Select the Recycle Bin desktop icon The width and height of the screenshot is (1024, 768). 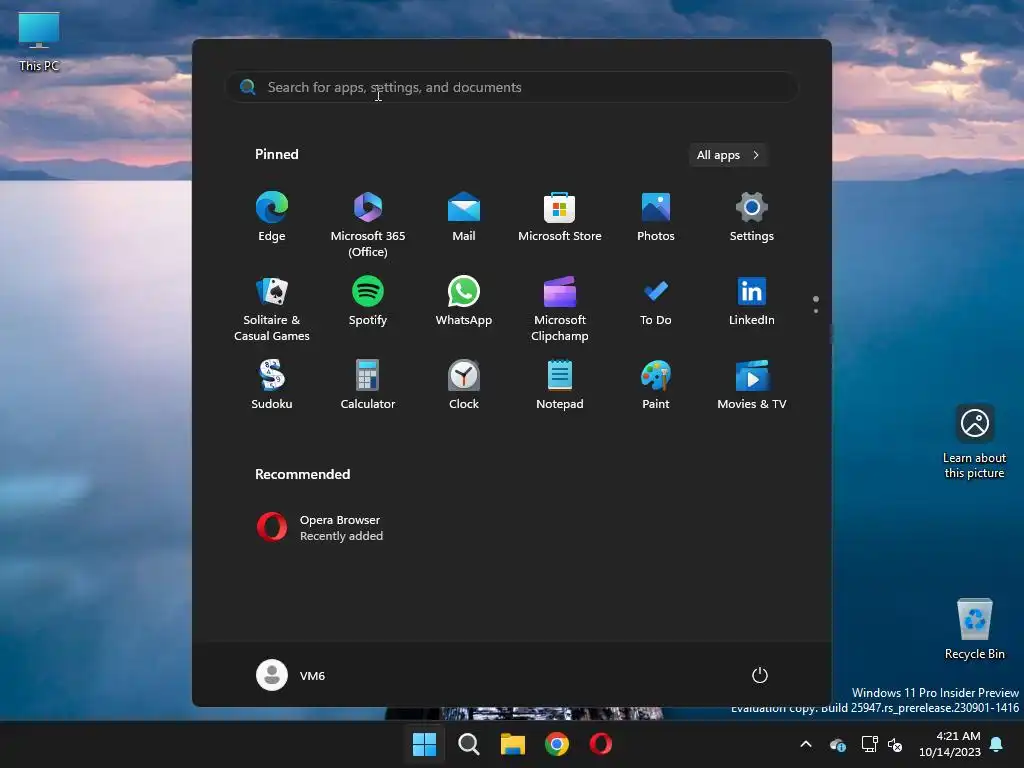974,629
